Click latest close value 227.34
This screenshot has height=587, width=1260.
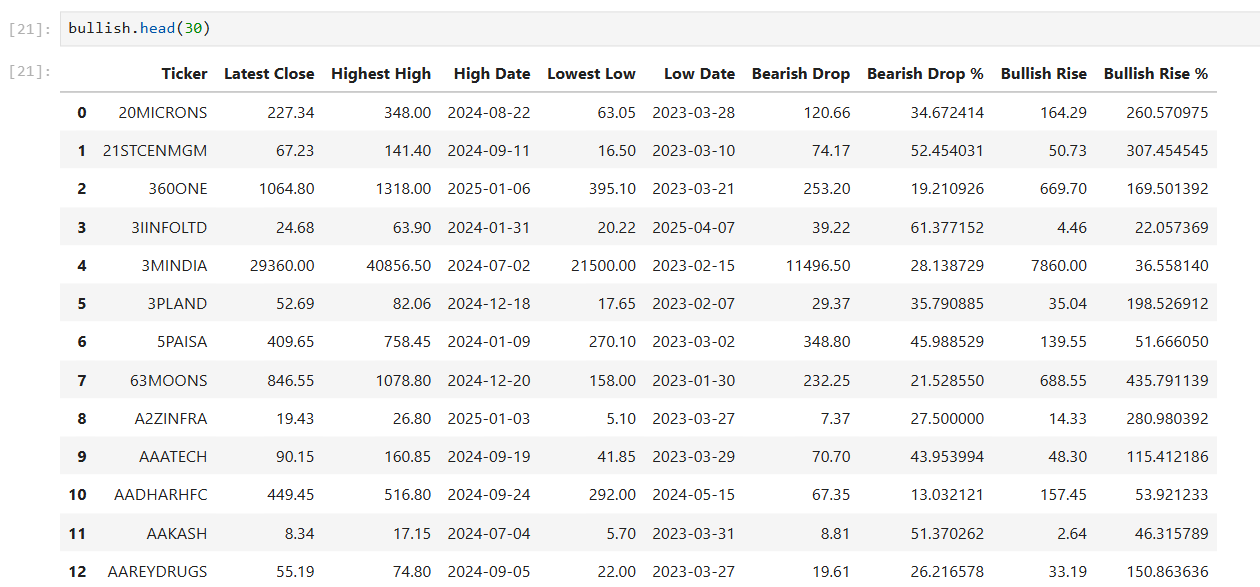pyautogui.click(x=291, y=113)
